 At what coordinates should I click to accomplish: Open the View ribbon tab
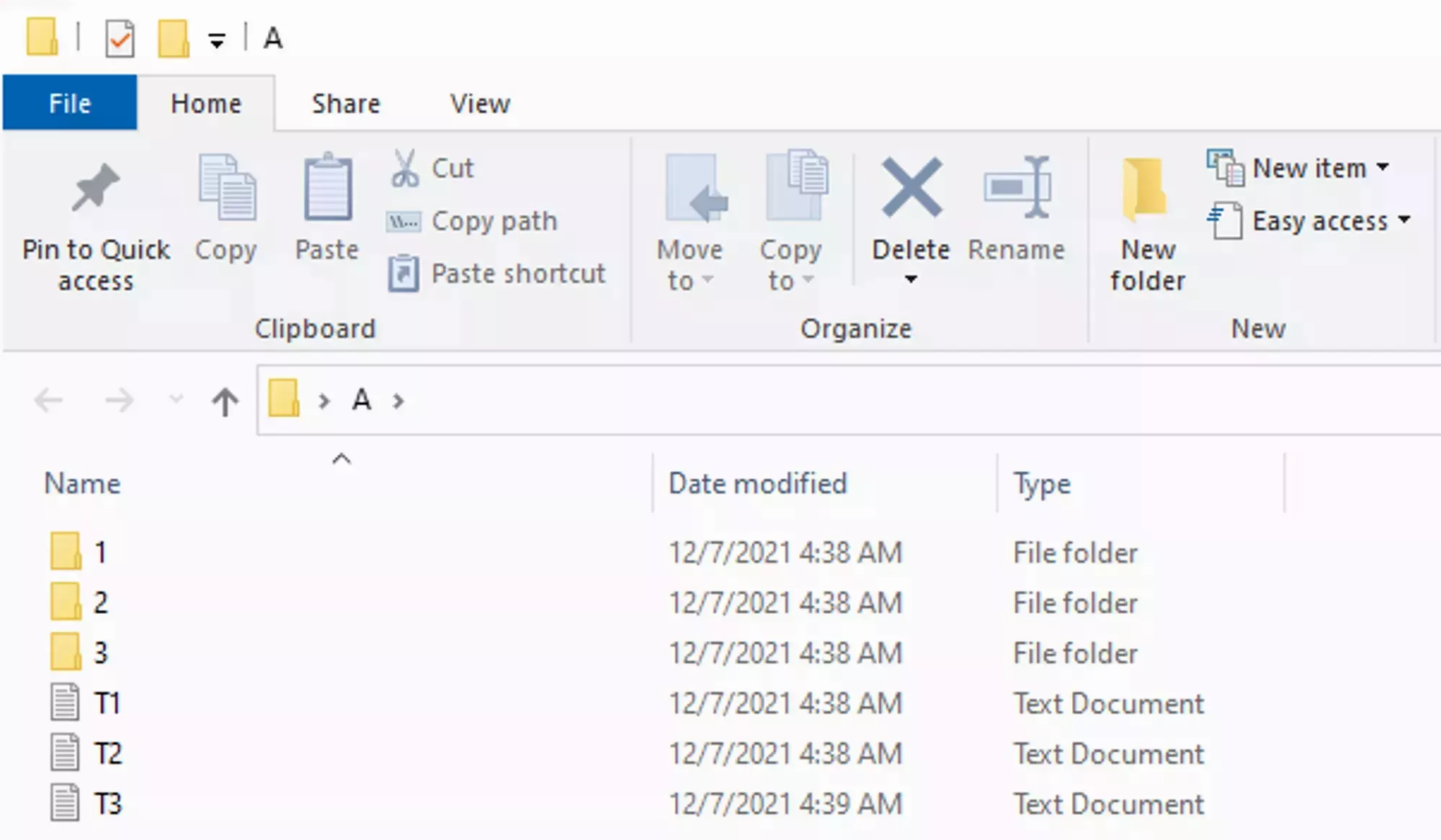pos(478,103)
